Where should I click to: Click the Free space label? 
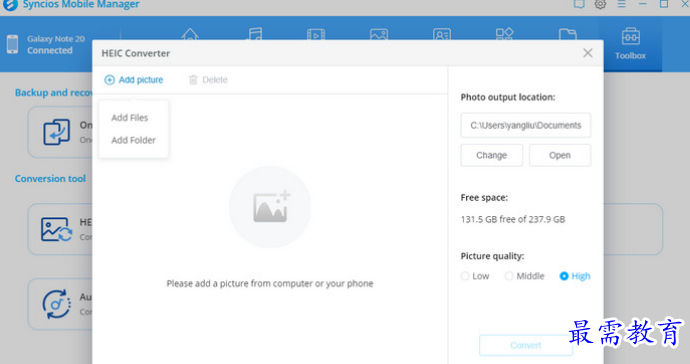(484, 198)
